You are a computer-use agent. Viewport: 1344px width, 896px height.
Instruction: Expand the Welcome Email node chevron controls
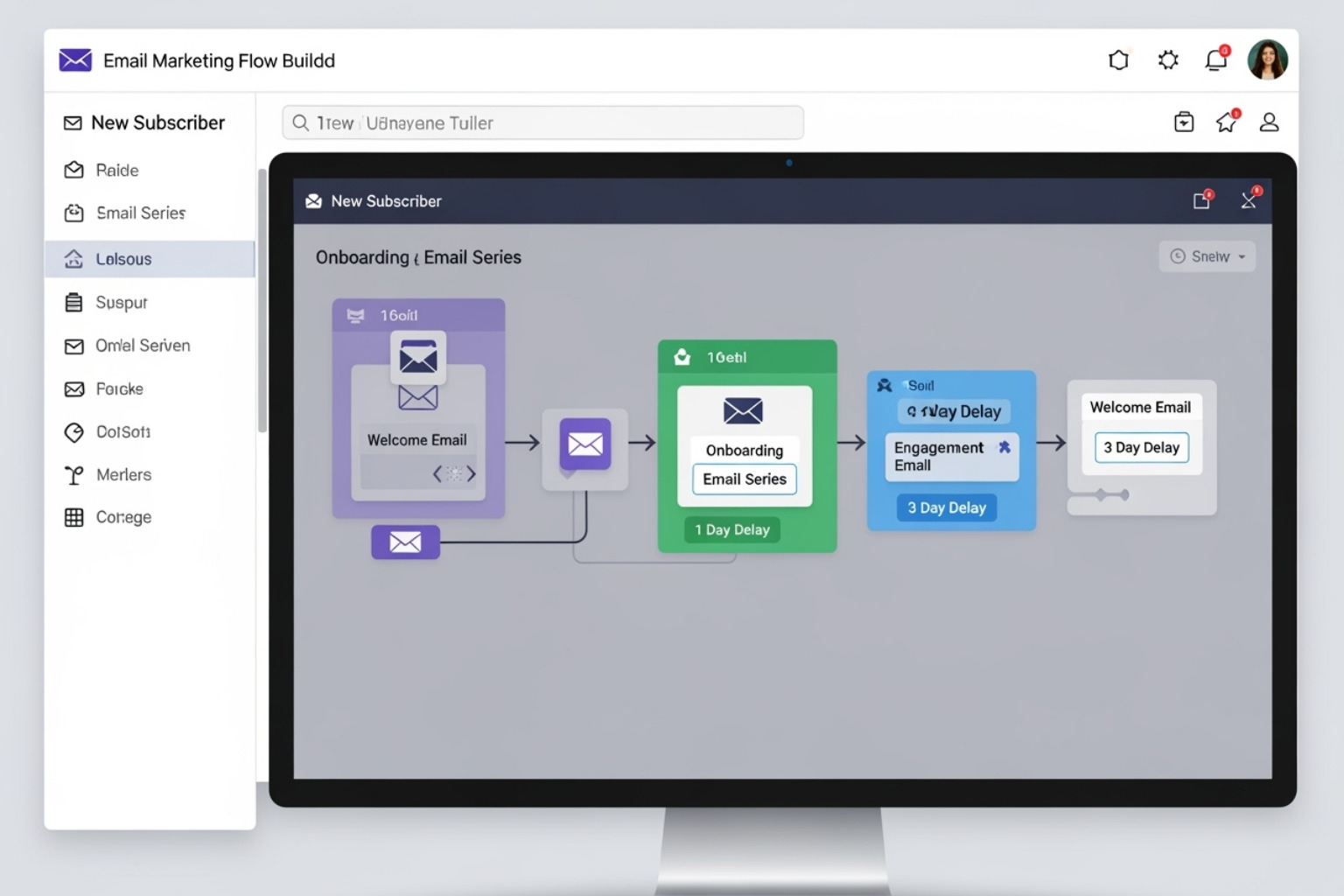coord(454,473)
